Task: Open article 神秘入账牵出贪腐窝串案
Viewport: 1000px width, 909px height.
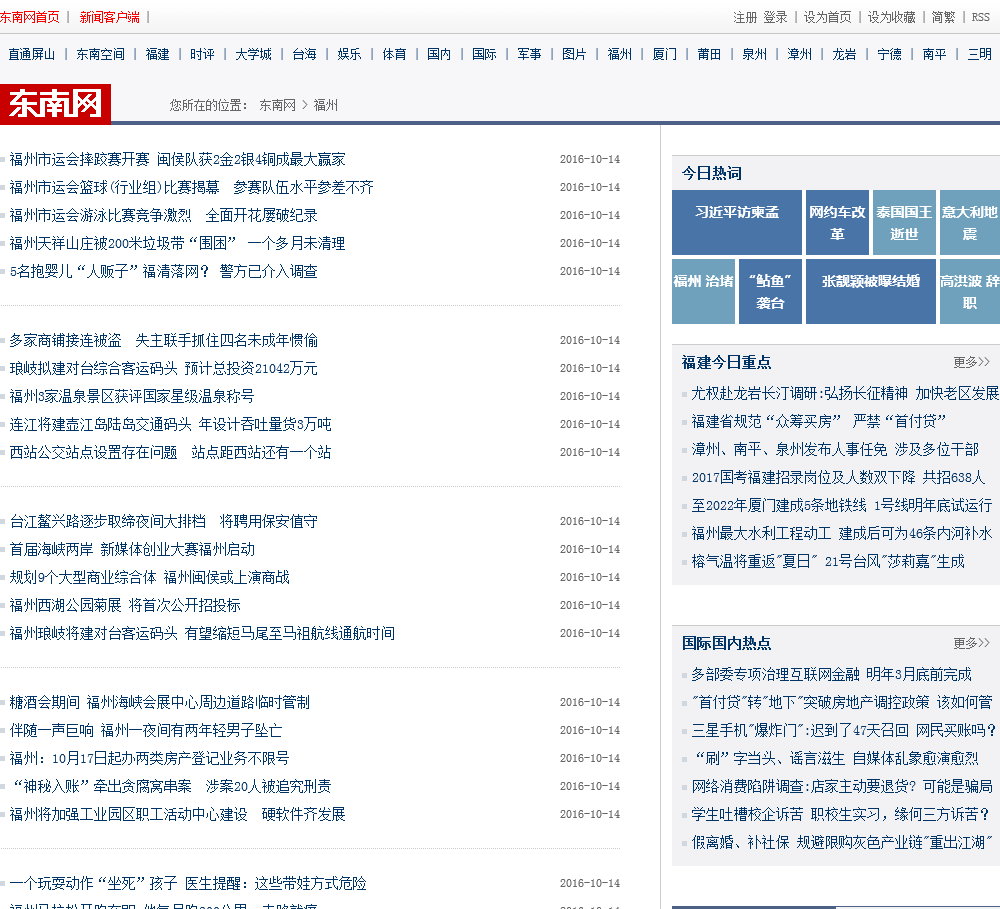Action: tap(170, 787)
